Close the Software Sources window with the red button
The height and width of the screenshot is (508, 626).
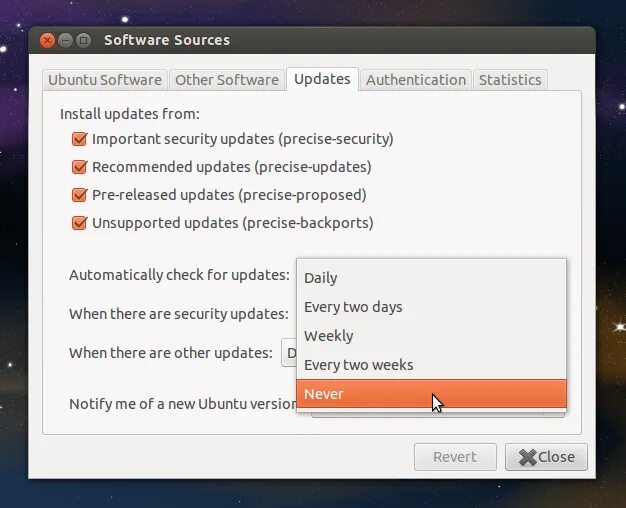point(47,40)
